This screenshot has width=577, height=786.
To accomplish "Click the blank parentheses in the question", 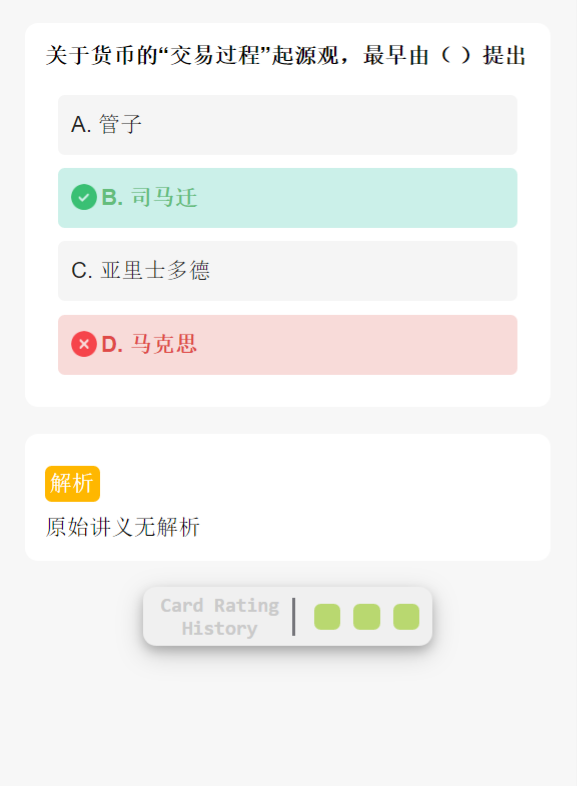I will (x=455, y=55).
